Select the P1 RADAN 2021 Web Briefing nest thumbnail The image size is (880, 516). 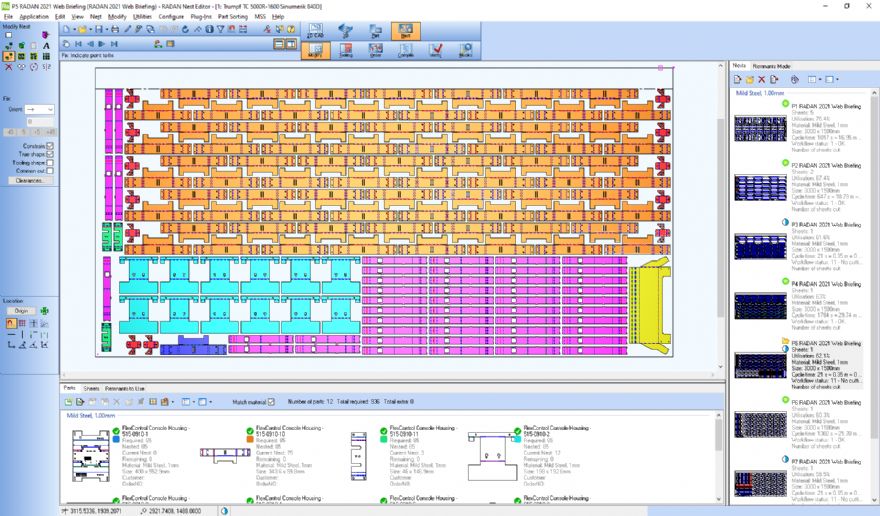click(x=760, y=129)
